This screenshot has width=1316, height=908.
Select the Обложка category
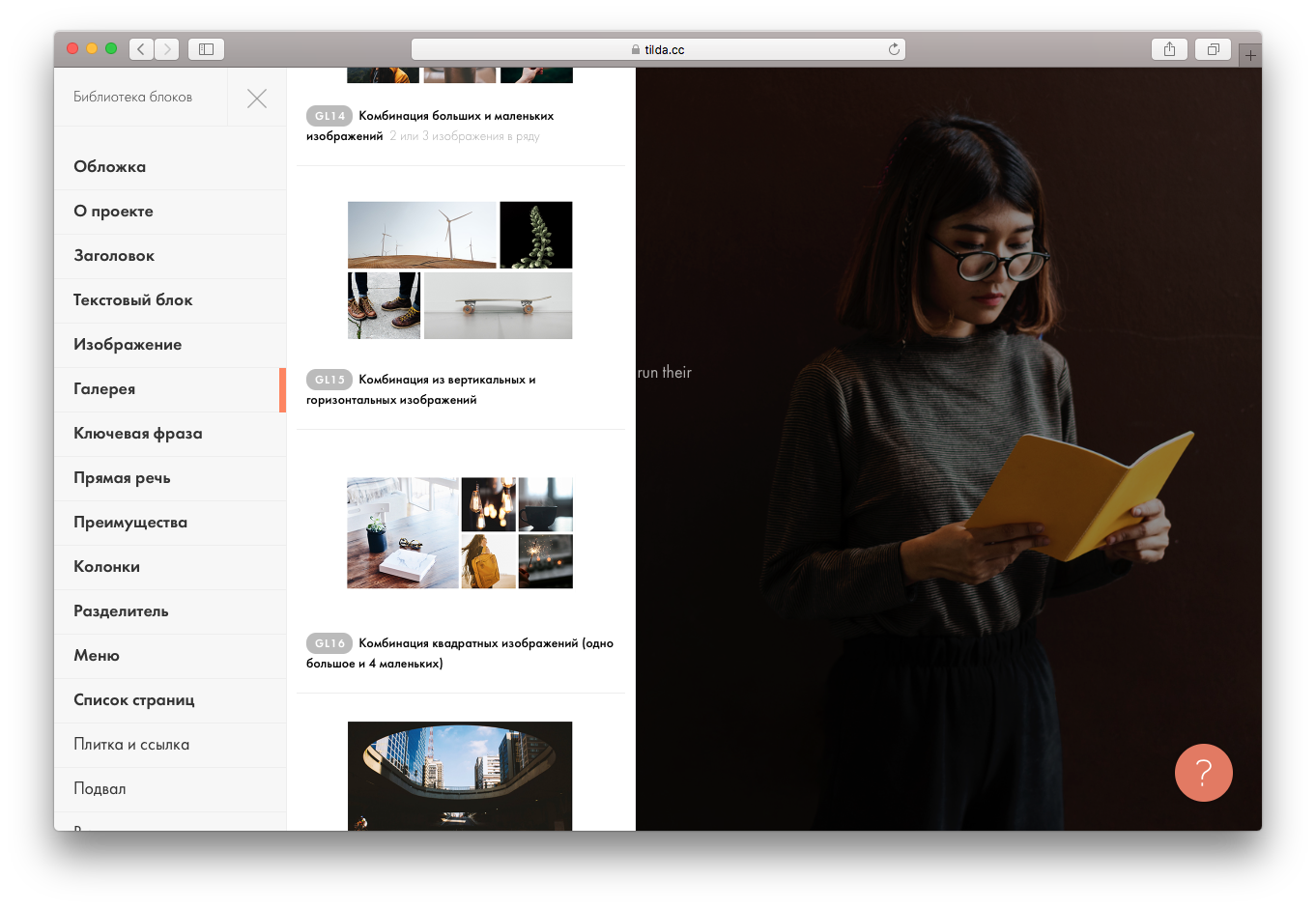click(x=110, y=167)
